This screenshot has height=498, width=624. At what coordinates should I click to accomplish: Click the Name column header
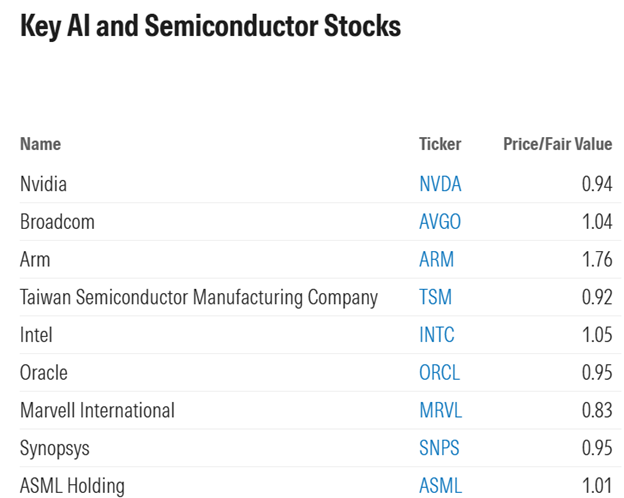pyautogui.click(x=40, y=144)
